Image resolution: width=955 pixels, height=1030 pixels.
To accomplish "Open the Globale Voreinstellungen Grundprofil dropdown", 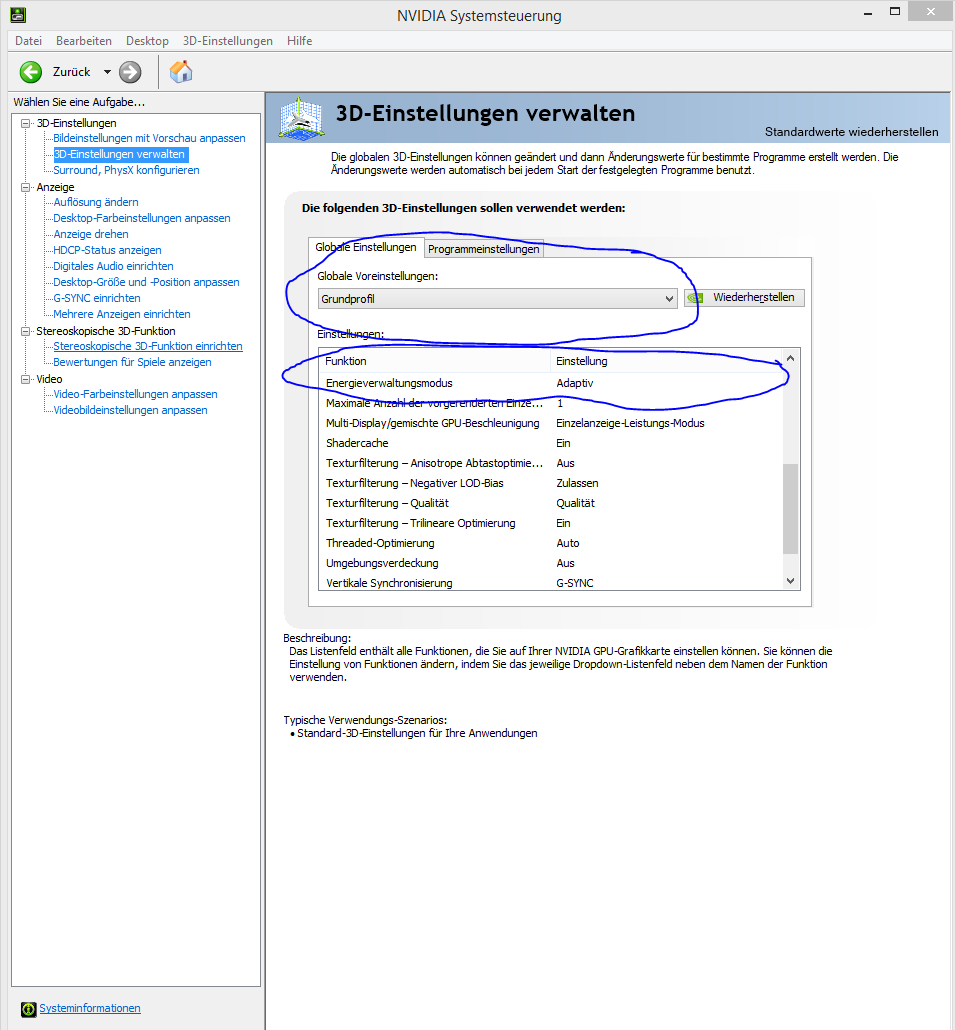I will tap(497, 299).
